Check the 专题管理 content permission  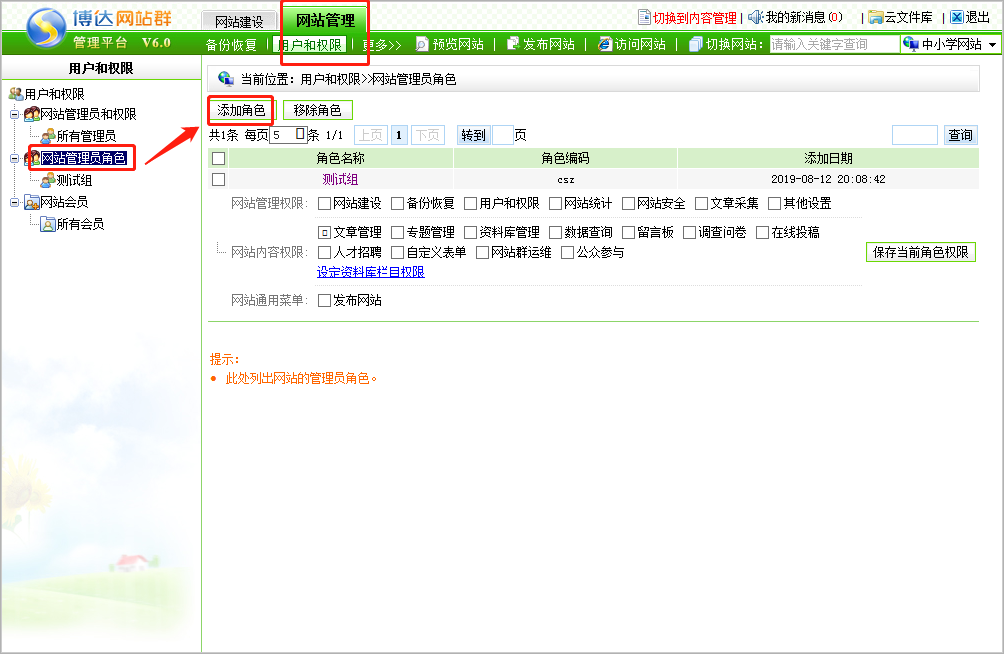coord(398,232)
